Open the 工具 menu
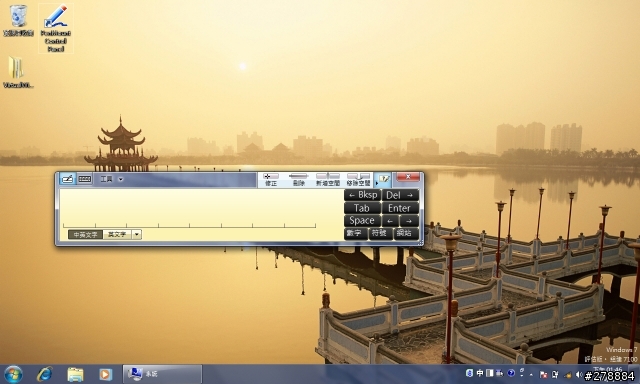Screen dimensions: 640x384 click(107, 179)
